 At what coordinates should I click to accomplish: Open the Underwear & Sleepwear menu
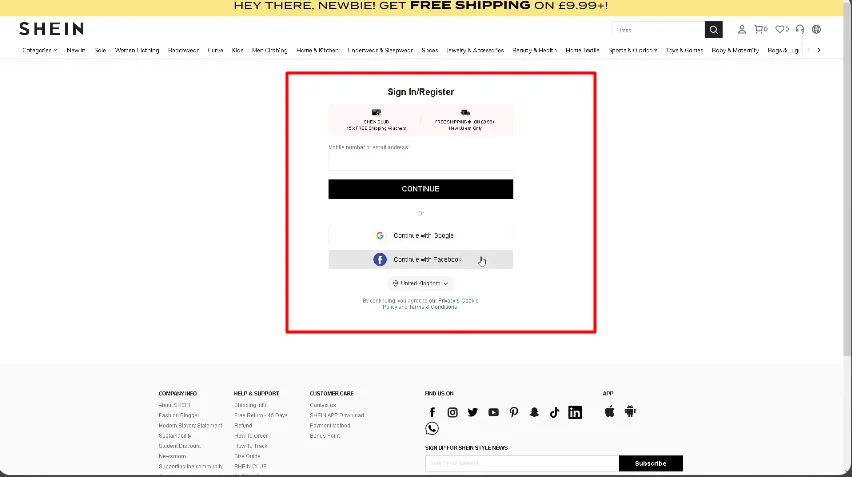[380, 50]
